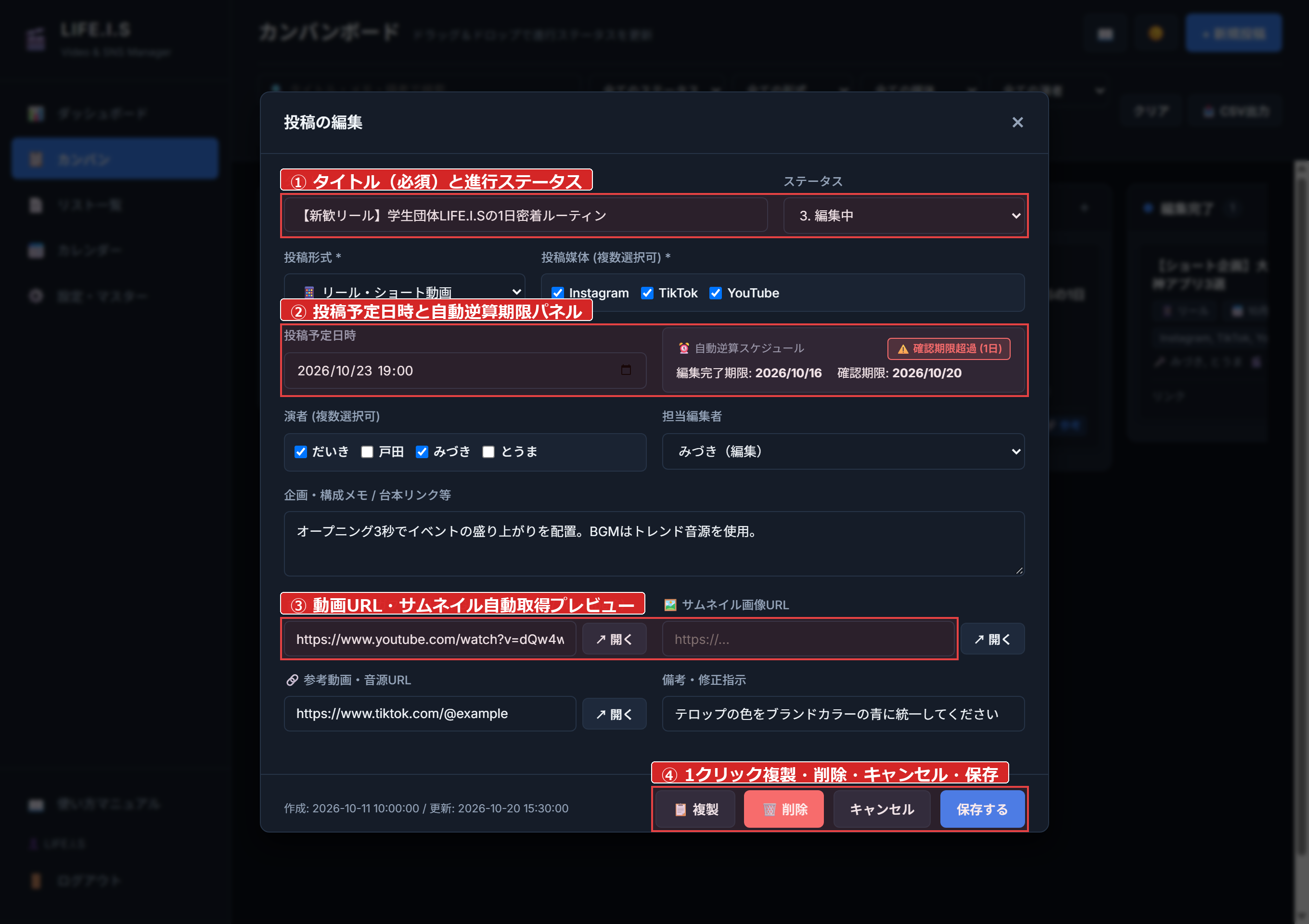Open the reference URL with 開く button
Viewport: 1309px width, 924px height.
pyautogui.click(x=614, y=714)
